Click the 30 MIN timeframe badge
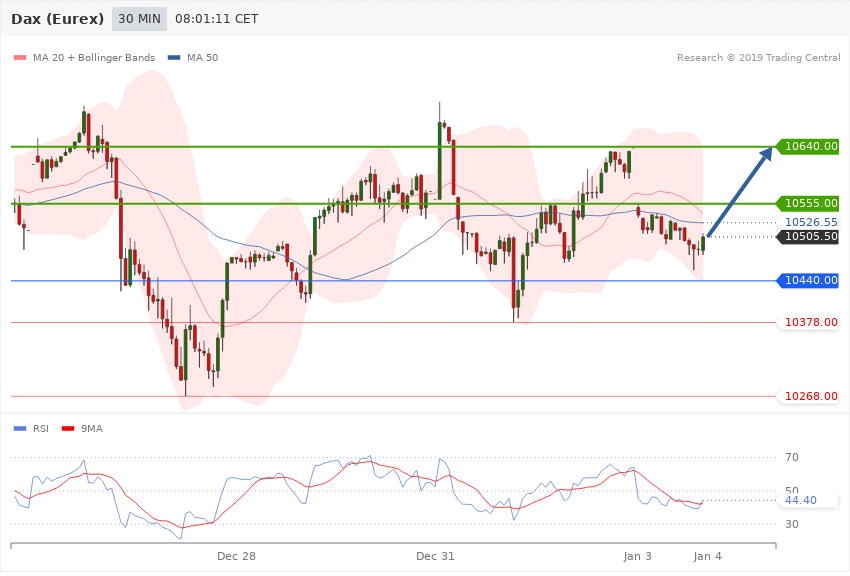 point(139,19)
